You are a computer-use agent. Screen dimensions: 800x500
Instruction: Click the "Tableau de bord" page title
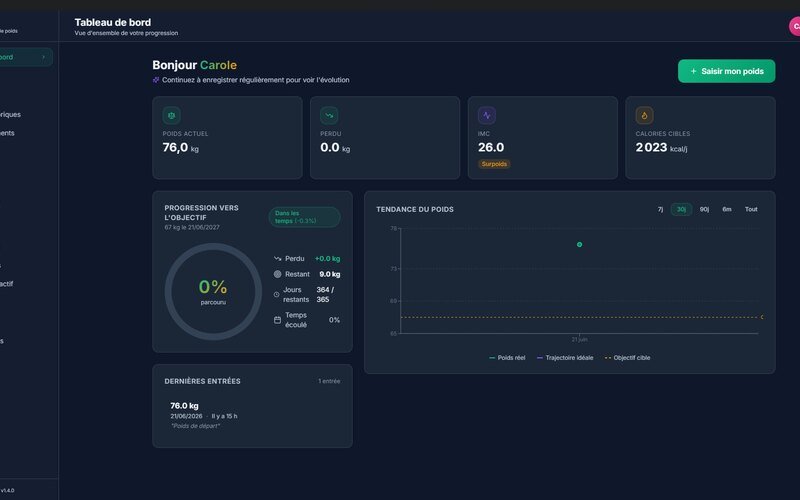point(113,22)
